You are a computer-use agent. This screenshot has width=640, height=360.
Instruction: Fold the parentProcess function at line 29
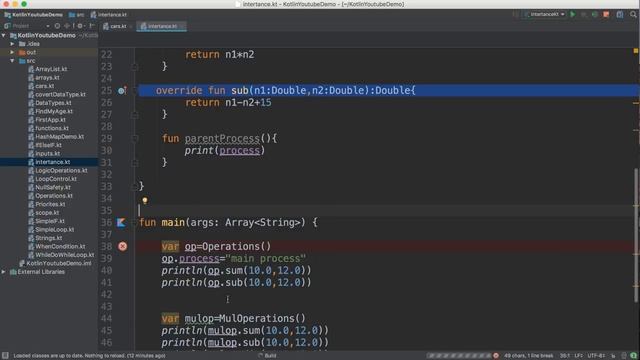click(x=134, y=139)
